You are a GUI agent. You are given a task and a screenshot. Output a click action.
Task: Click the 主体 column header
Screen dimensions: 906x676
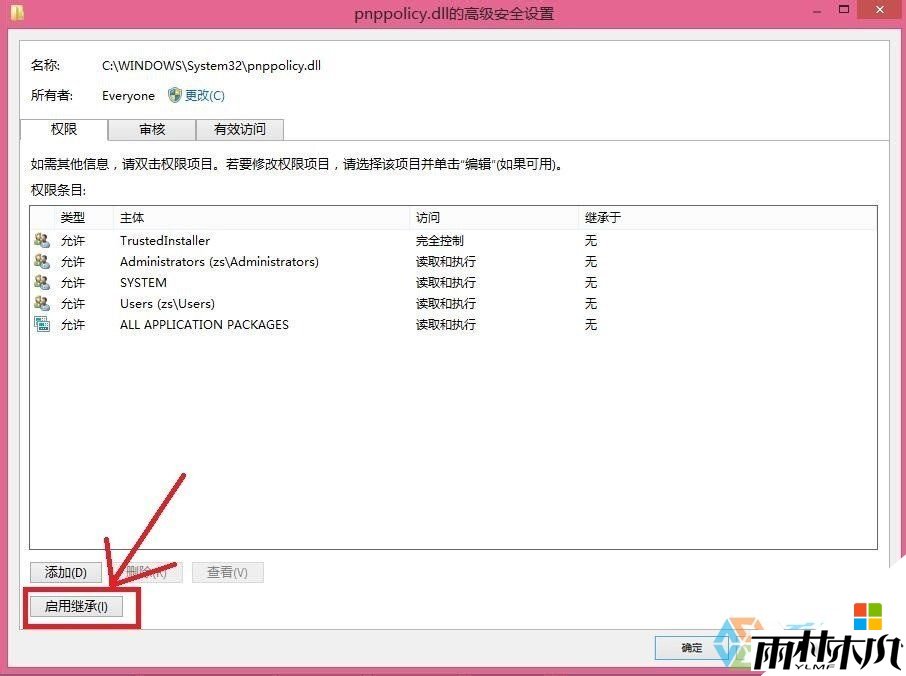pos(131,217)
